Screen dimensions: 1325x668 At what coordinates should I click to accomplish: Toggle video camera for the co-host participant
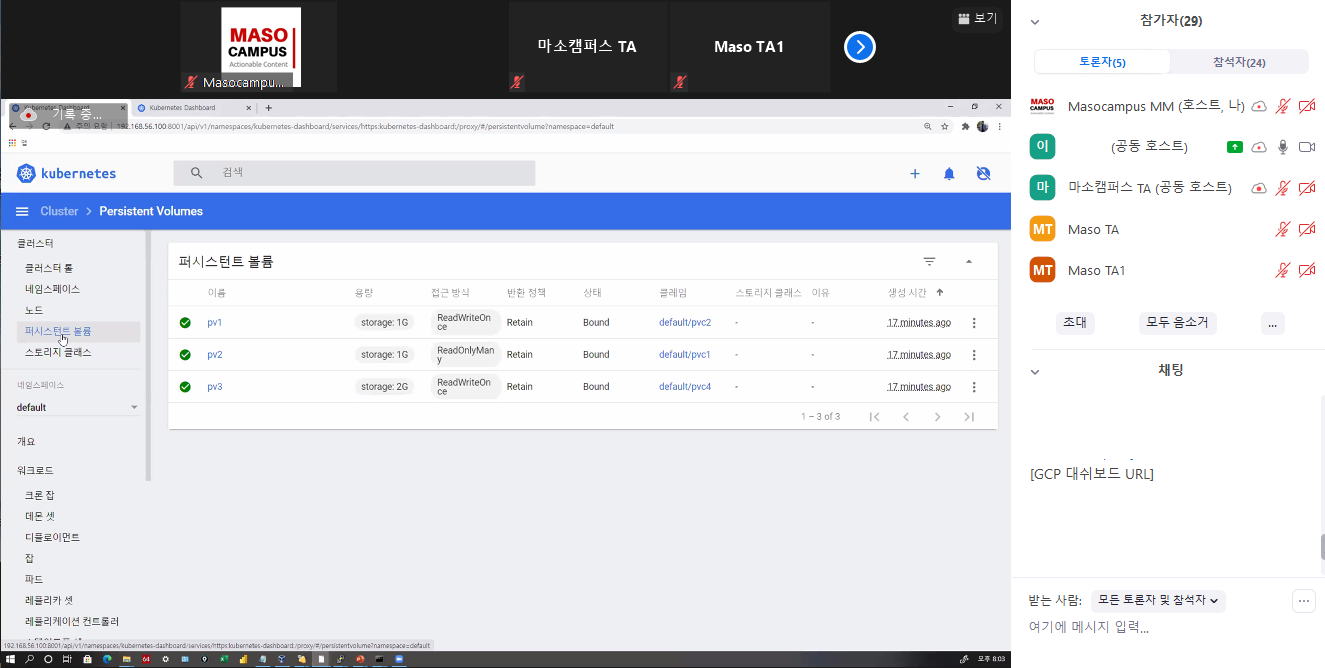(x=1306, y=147)
